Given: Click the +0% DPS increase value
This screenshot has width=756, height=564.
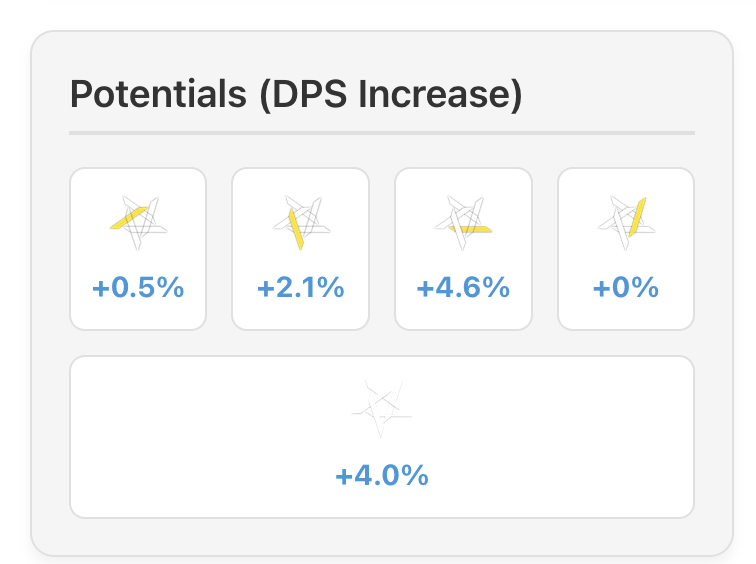Looking at the screenshot, I should pyautogui.click(x=626, y=288).
